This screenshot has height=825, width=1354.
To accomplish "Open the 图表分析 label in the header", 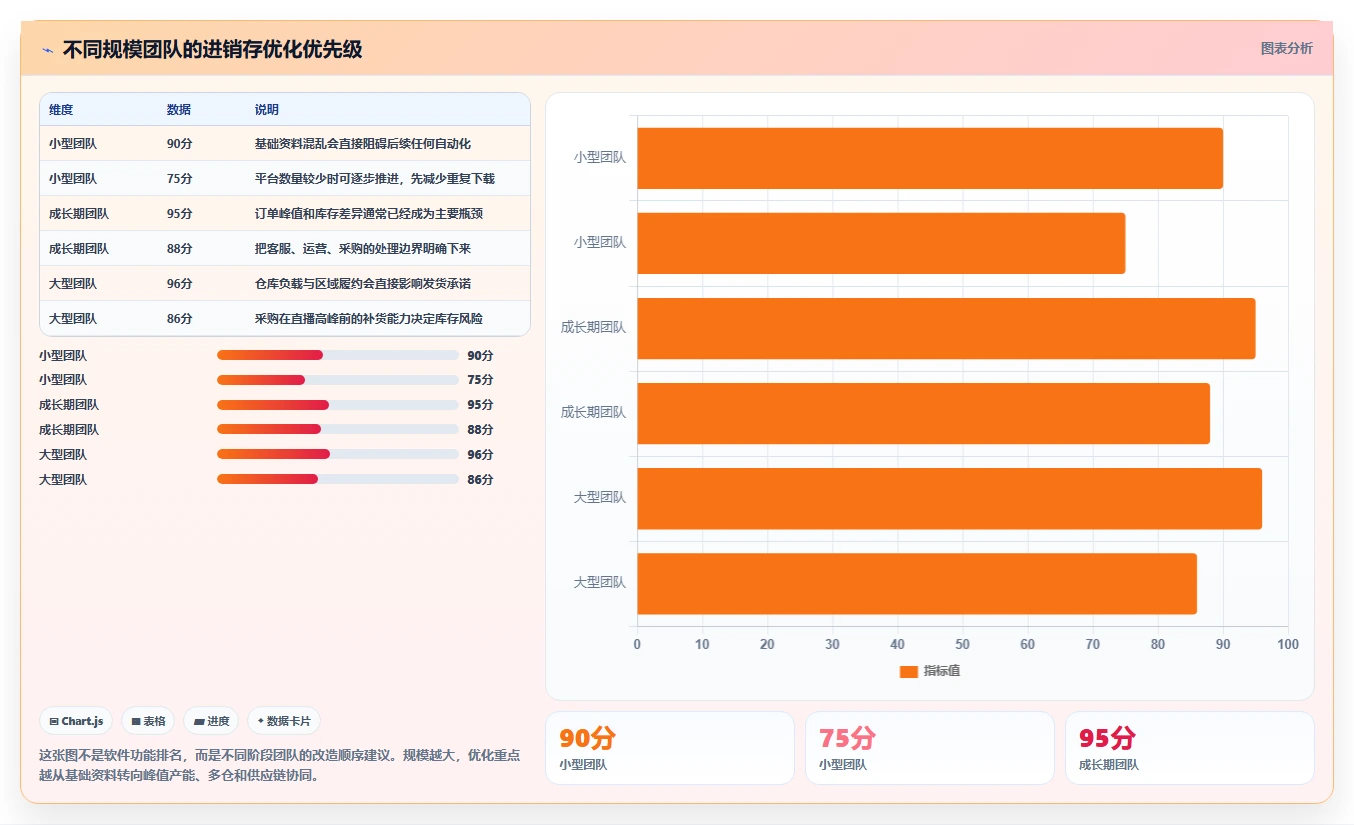I will [x=1287, y=48].
